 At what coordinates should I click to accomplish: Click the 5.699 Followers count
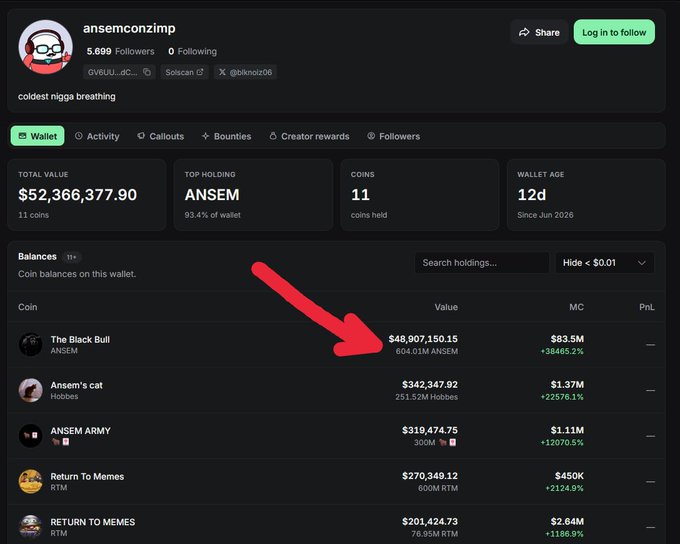120,51
